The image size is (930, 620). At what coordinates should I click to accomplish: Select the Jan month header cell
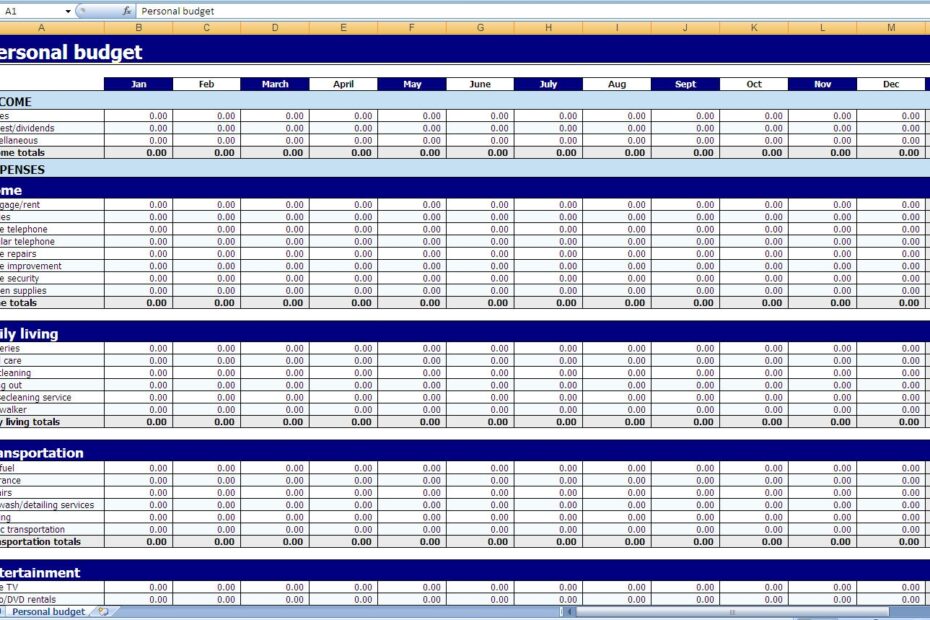(139, 84)
